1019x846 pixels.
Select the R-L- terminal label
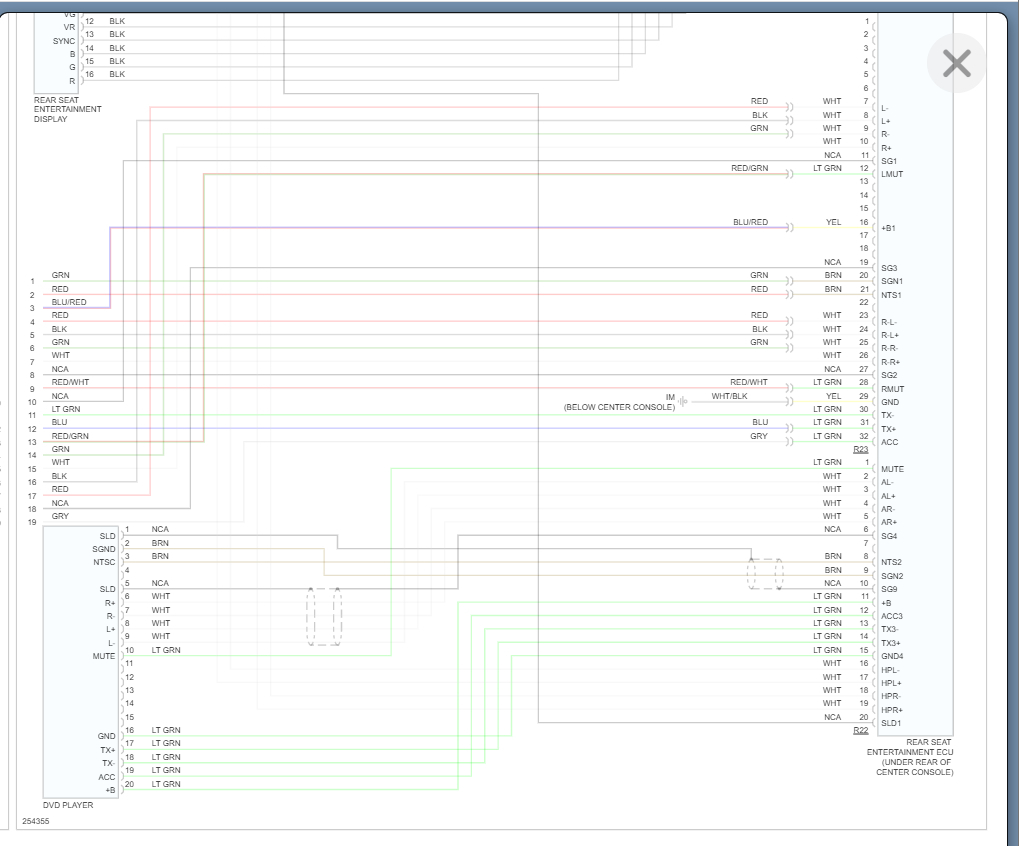(x=889, y=322)
